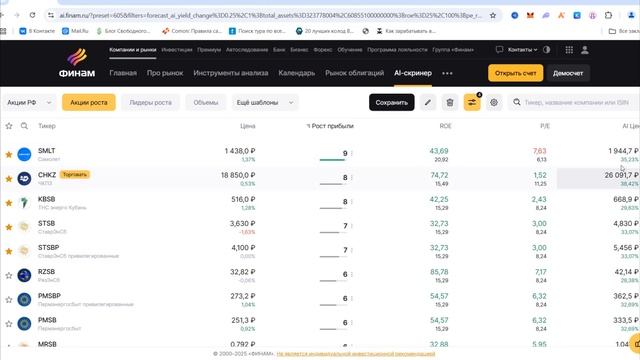Open the Календарь menu item
Screen dimensions: 640x360
pos(297,73)
